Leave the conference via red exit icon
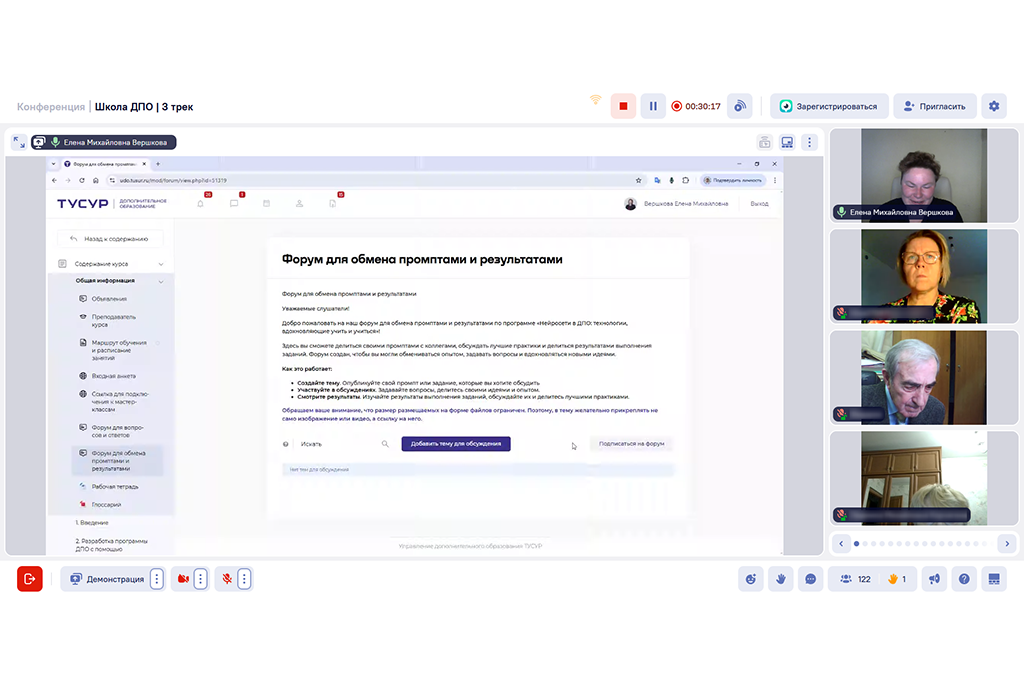Image resolution: width=1024 pixels, height=686 pixels. click(30, 579)
